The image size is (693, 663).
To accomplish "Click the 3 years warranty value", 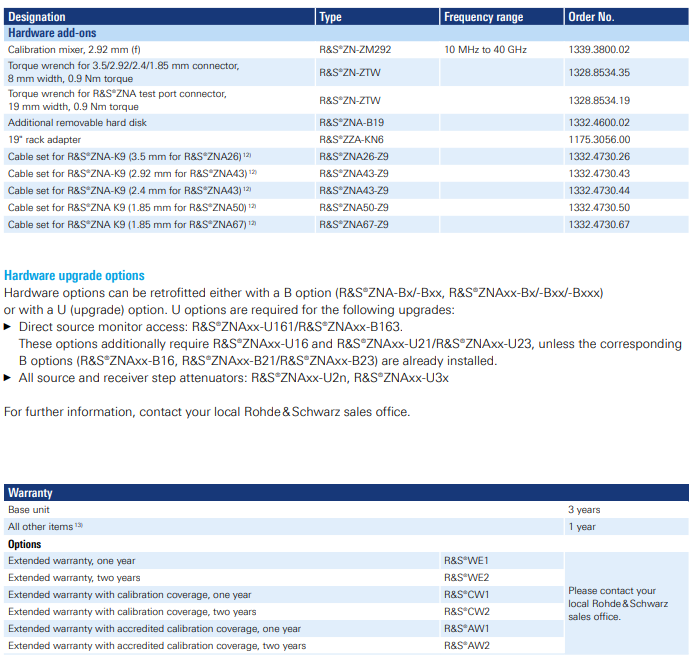I will (584, 510).
